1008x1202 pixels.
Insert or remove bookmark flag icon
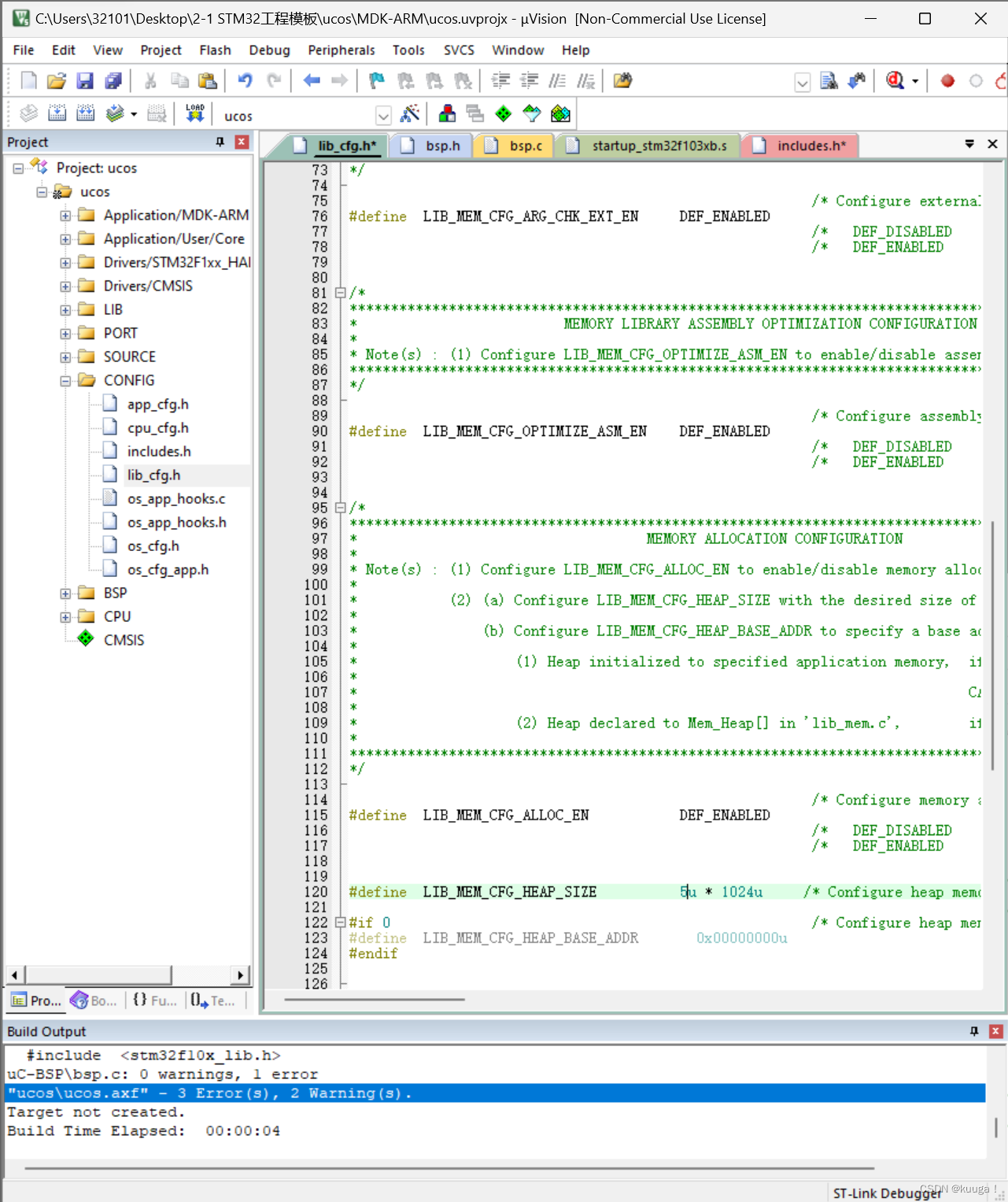coord(377,80)
